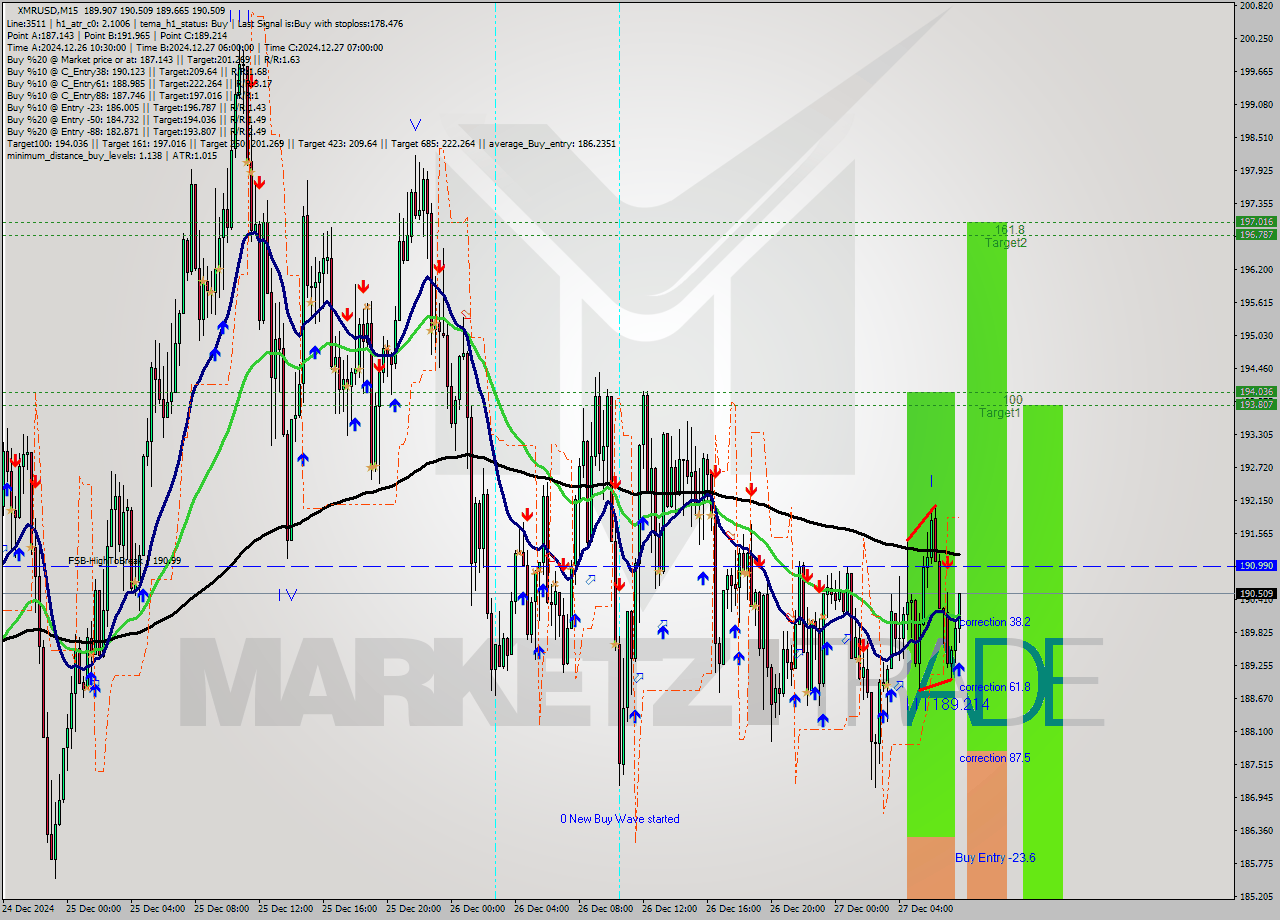Click the 185.205 price axis value
Image resolution: width=1280 pixels, height=920 pixels.
coord(1256,897)
